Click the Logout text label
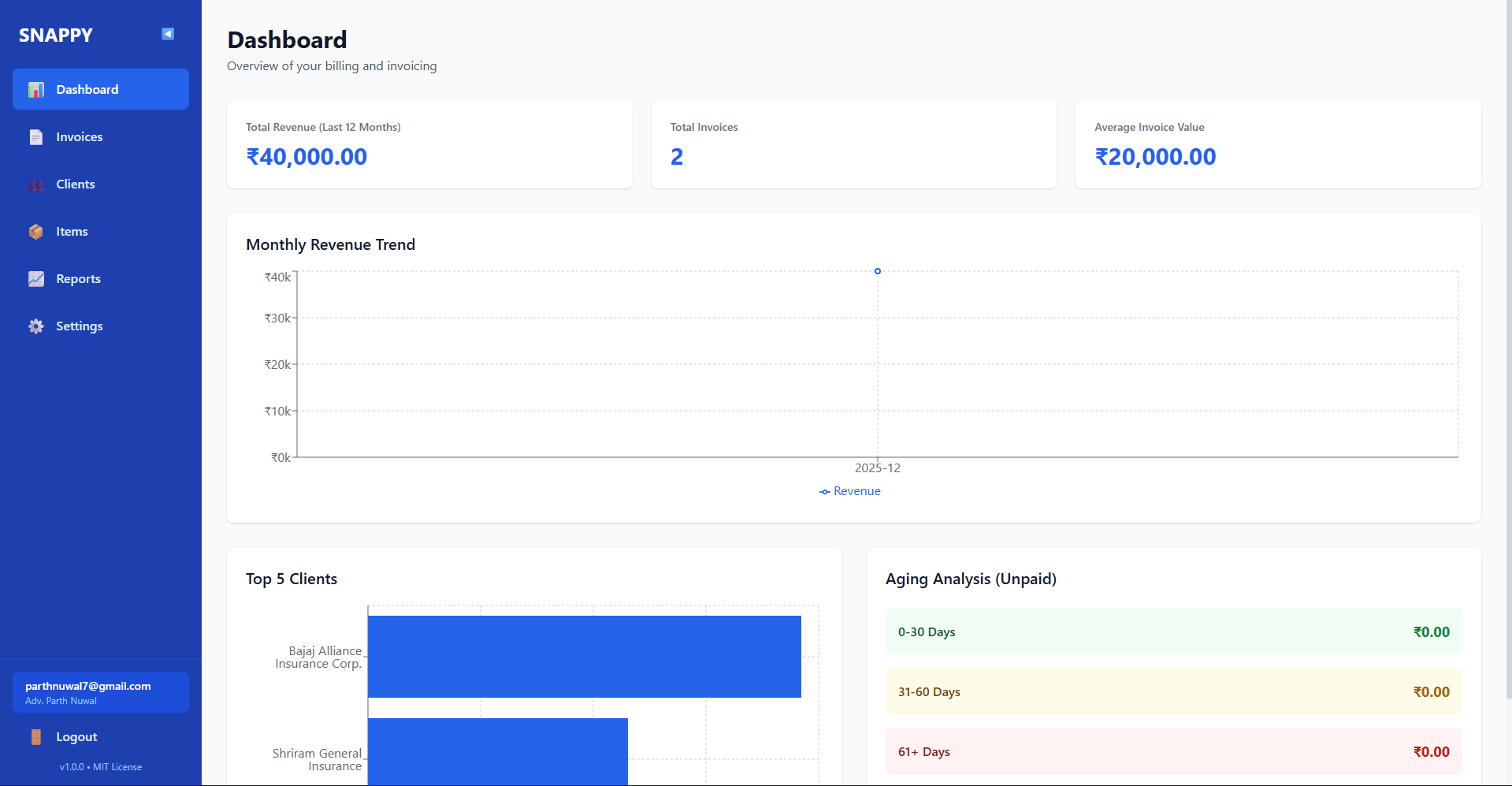This screenshot has width=1512, height=786. pyautogui.click(x=76, y=737)
